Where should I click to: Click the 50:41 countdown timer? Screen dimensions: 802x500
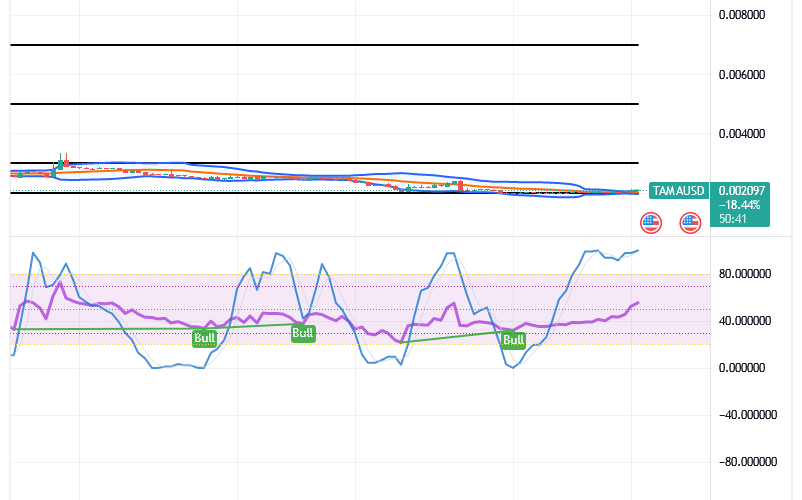click(732, 219)
